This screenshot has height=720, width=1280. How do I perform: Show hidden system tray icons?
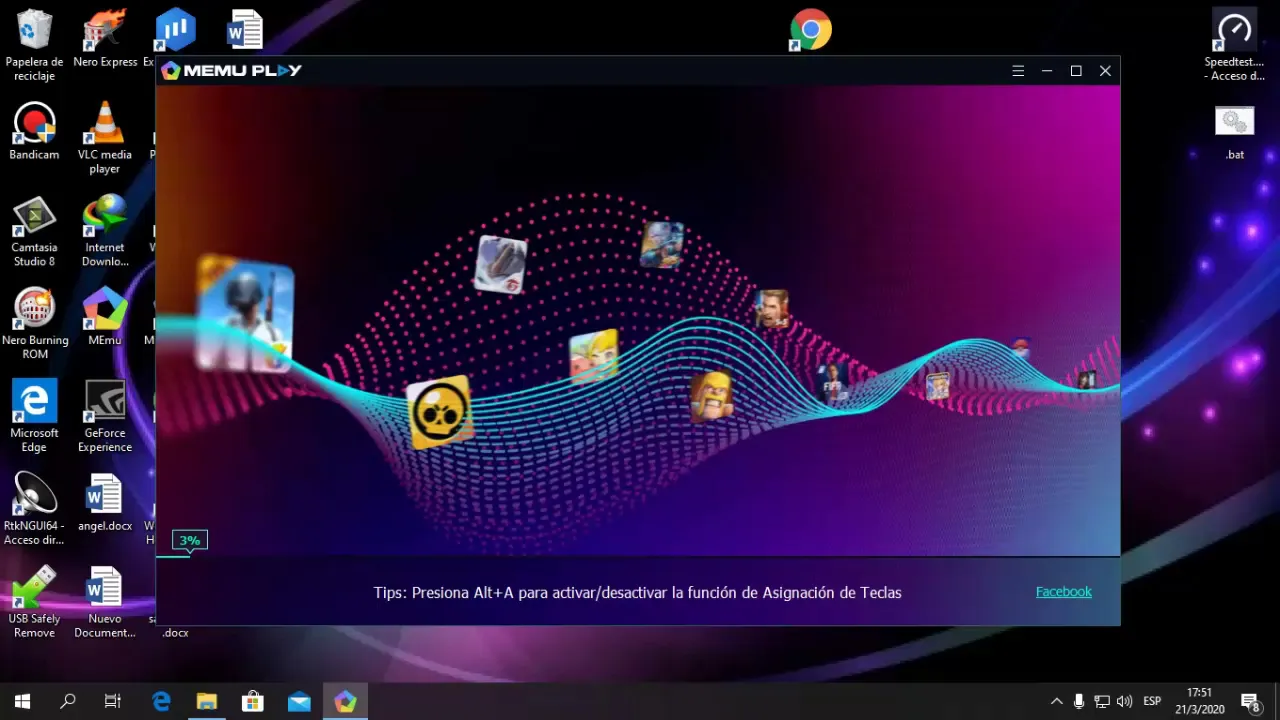(x=1056, y=702)
